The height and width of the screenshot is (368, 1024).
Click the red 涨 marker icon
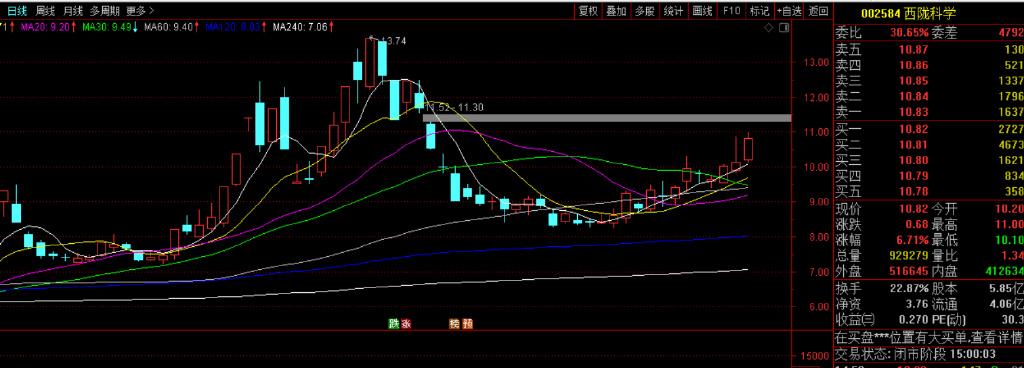coord(405,324)
